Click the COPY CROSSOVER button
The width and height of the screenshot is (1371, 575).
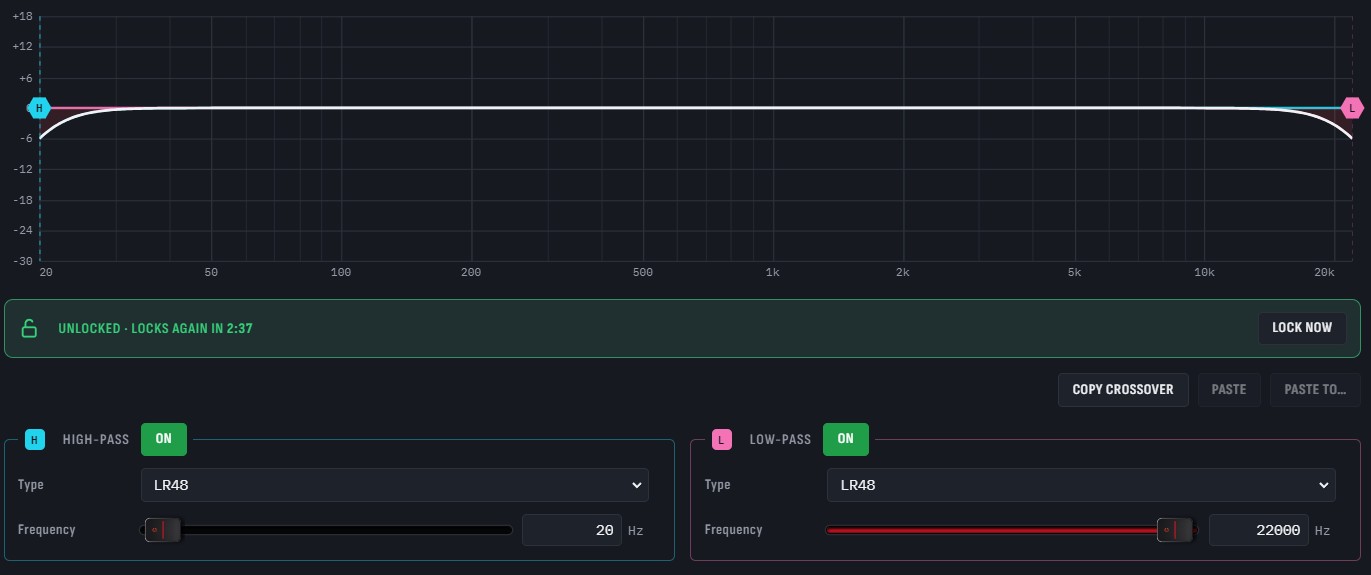[1123, 389]
